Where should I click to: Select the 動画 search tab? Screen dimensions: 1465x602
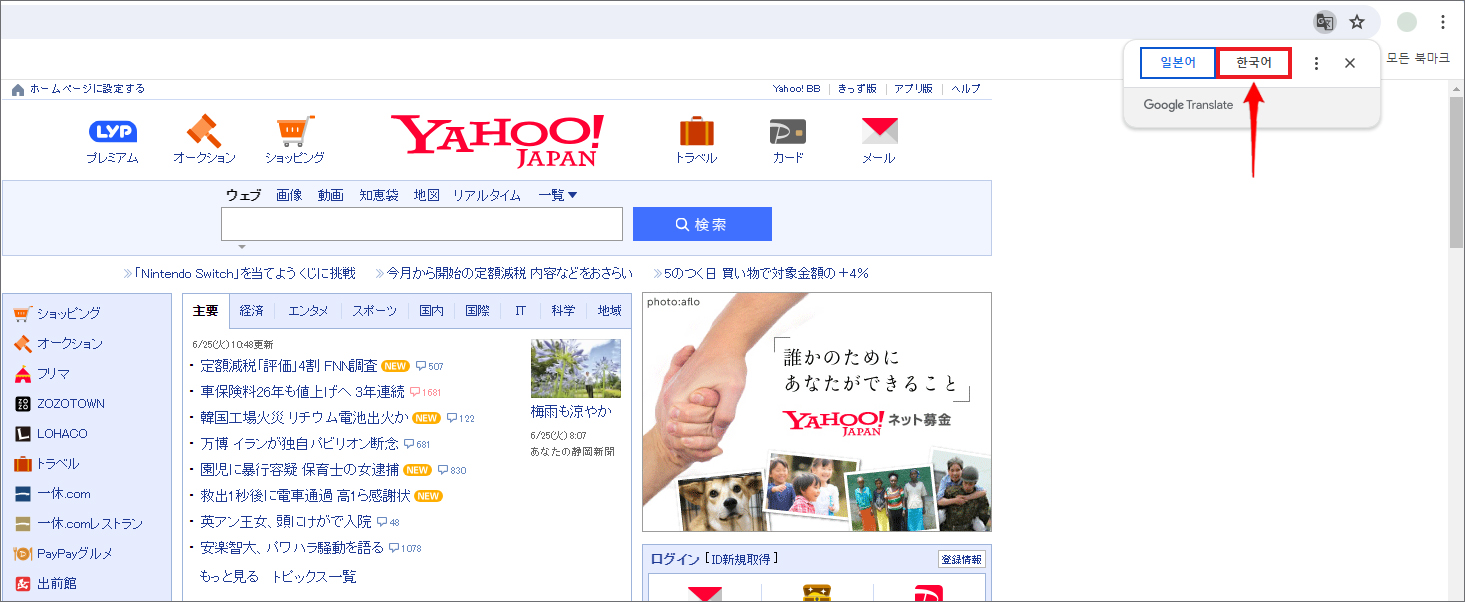pos(331,195)
